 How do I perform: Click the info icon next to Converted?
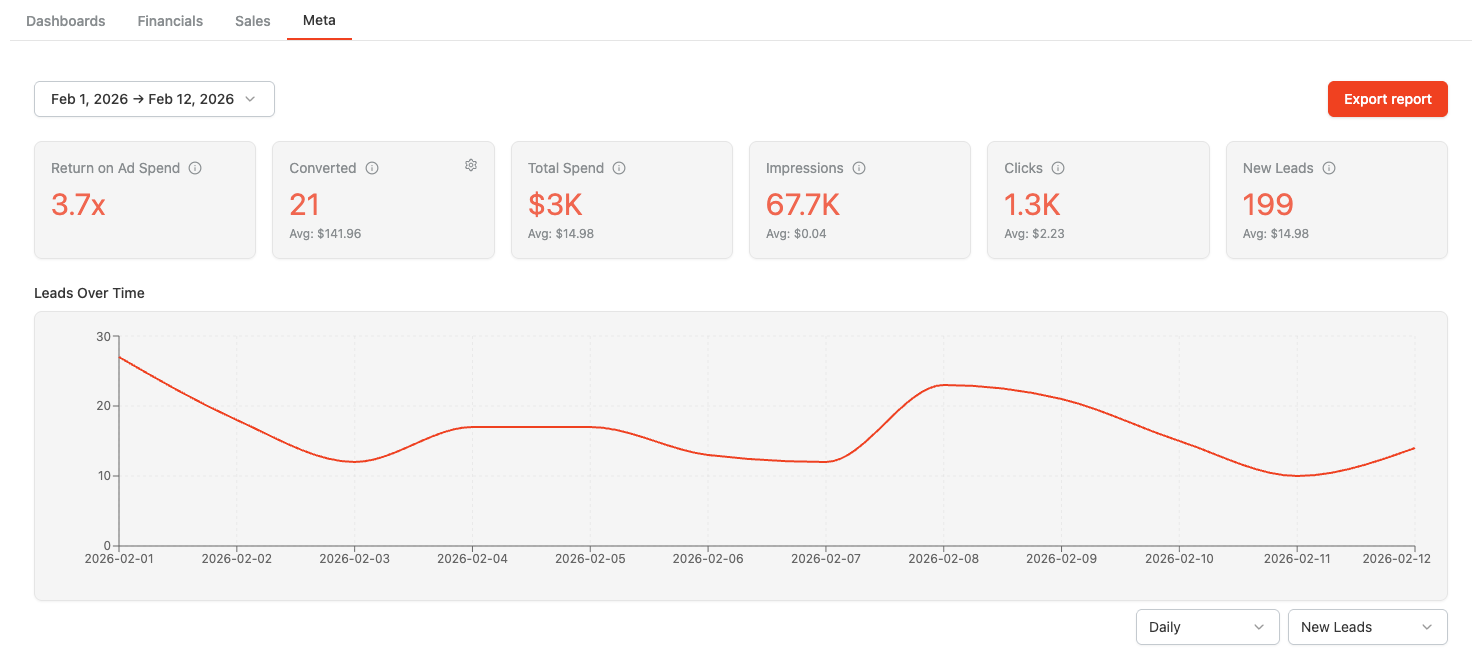(x=372, y=168)
